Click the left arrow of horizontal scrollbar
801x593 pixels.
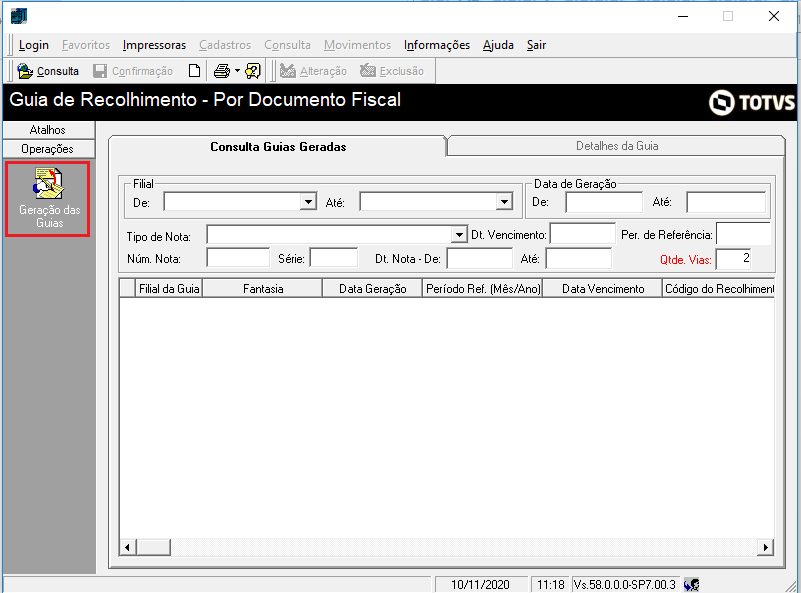[x=128, y=547]
